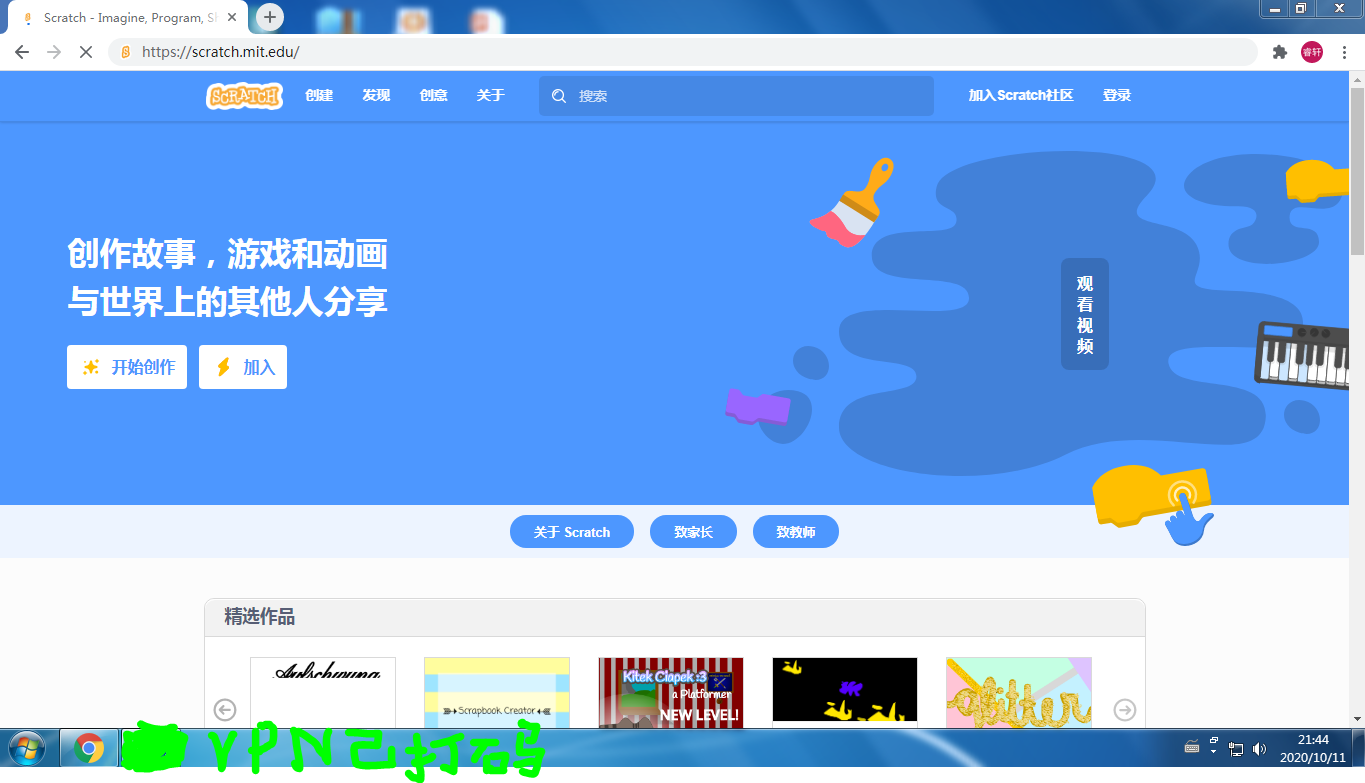Open the Kitek Clapek :3 project thumbnail
The width and height of the screenshot is (1365, 783).
click(x=671, y=692)
